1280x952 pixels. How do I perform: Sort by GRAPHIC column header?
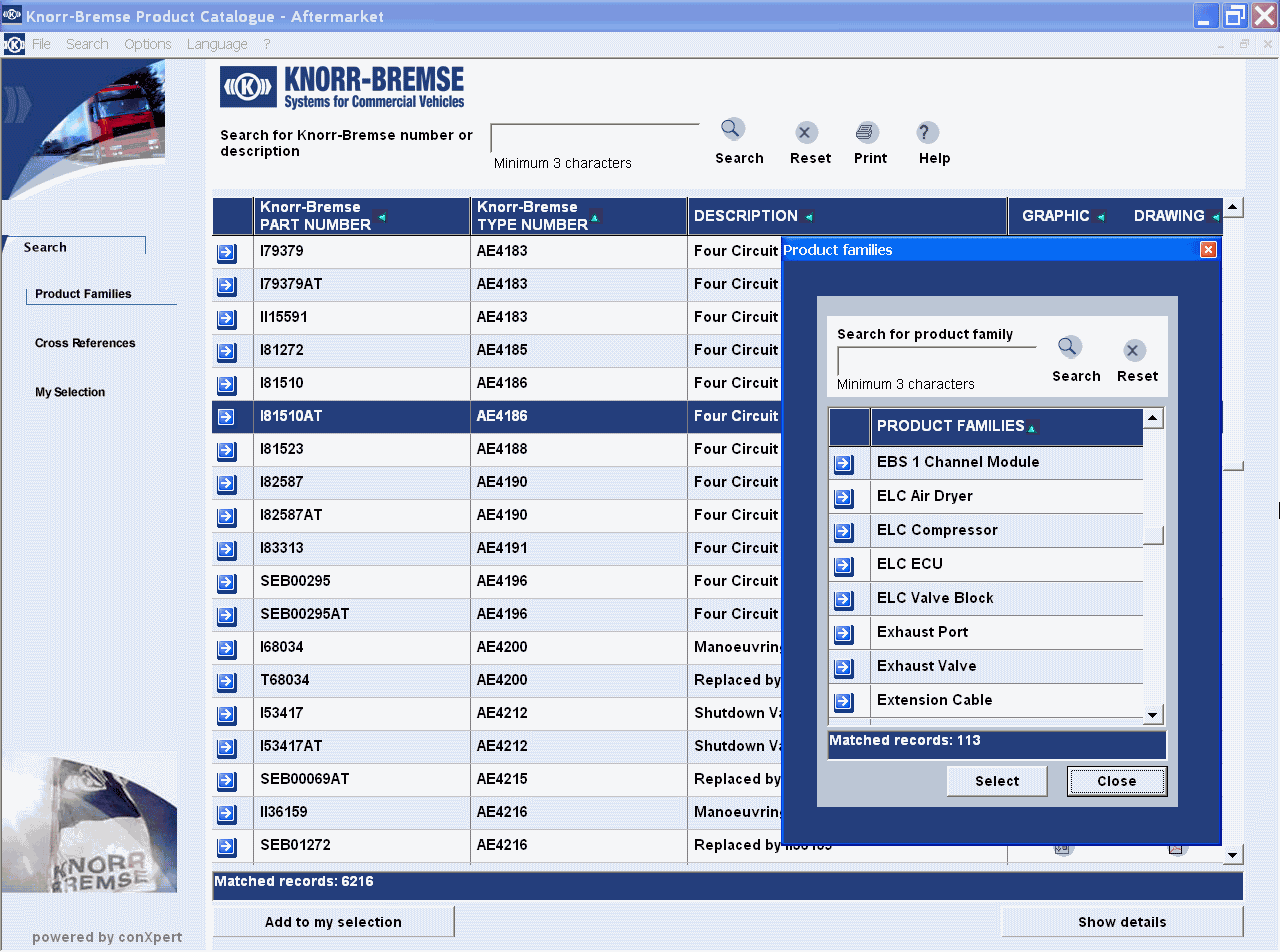(x=1063, y=216)
